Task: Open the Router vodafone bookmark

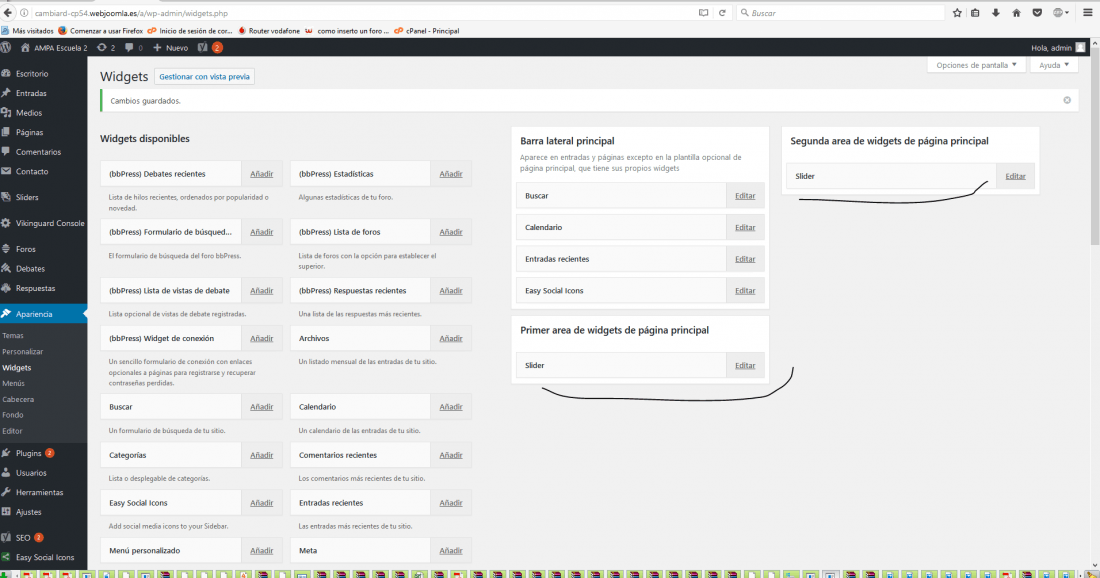Action: pos(269,31)
